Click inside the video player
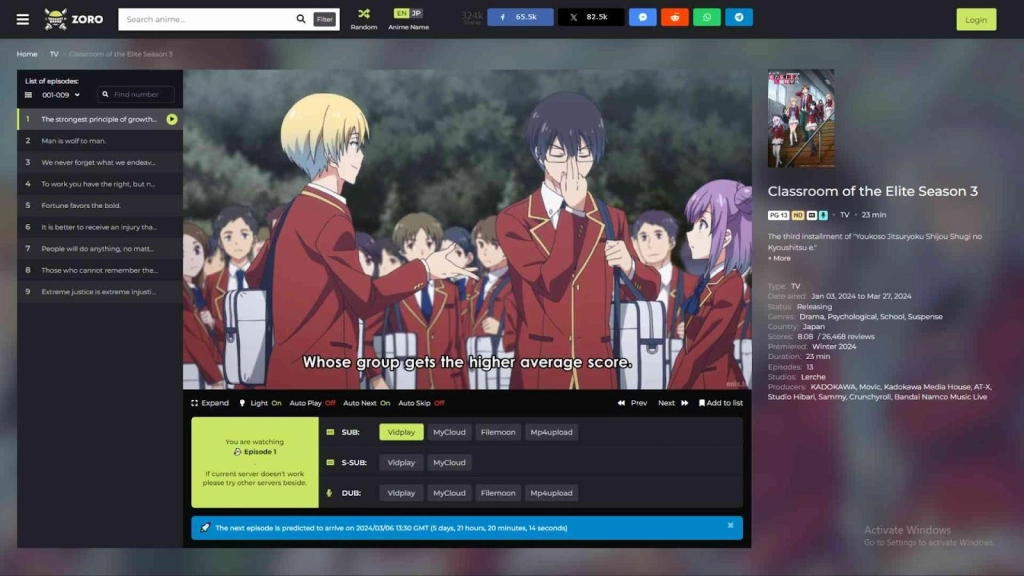 click(x=467, y=230)
